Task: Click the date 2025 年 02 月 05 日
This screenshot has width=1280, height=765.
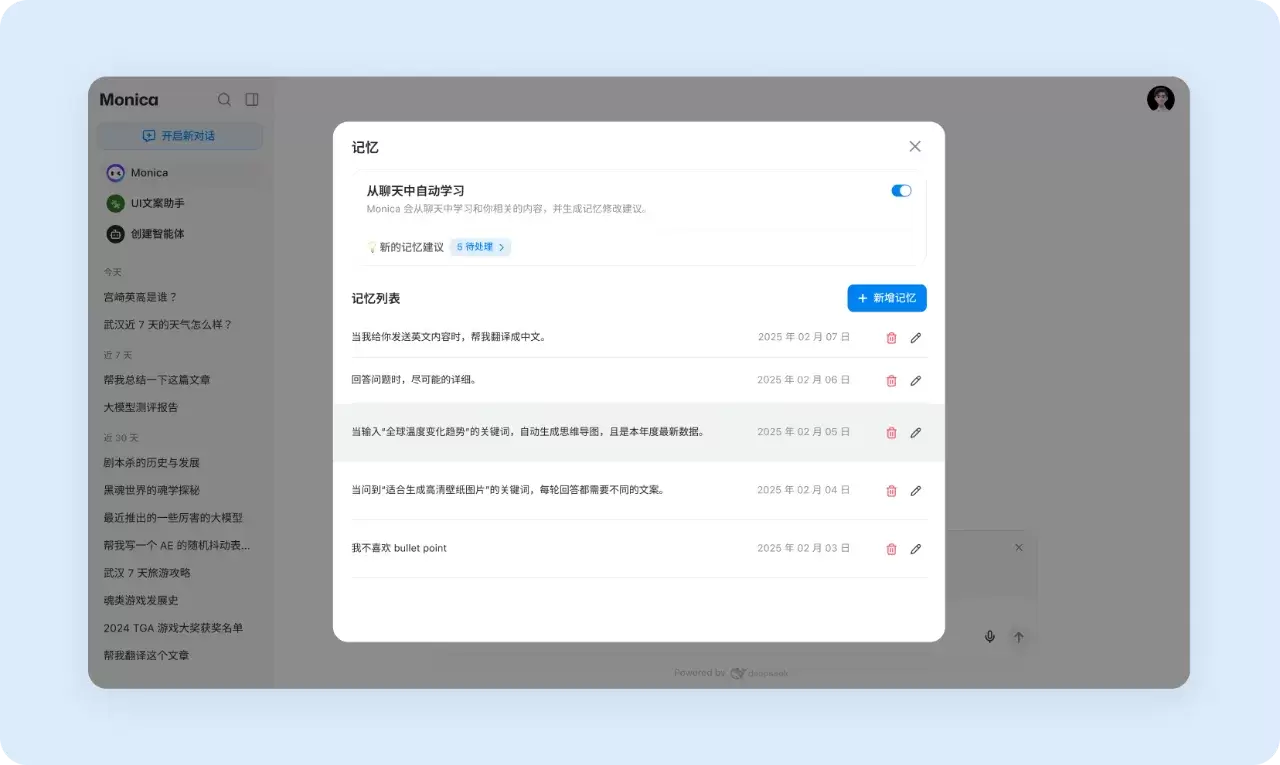Action: (804, 432)
